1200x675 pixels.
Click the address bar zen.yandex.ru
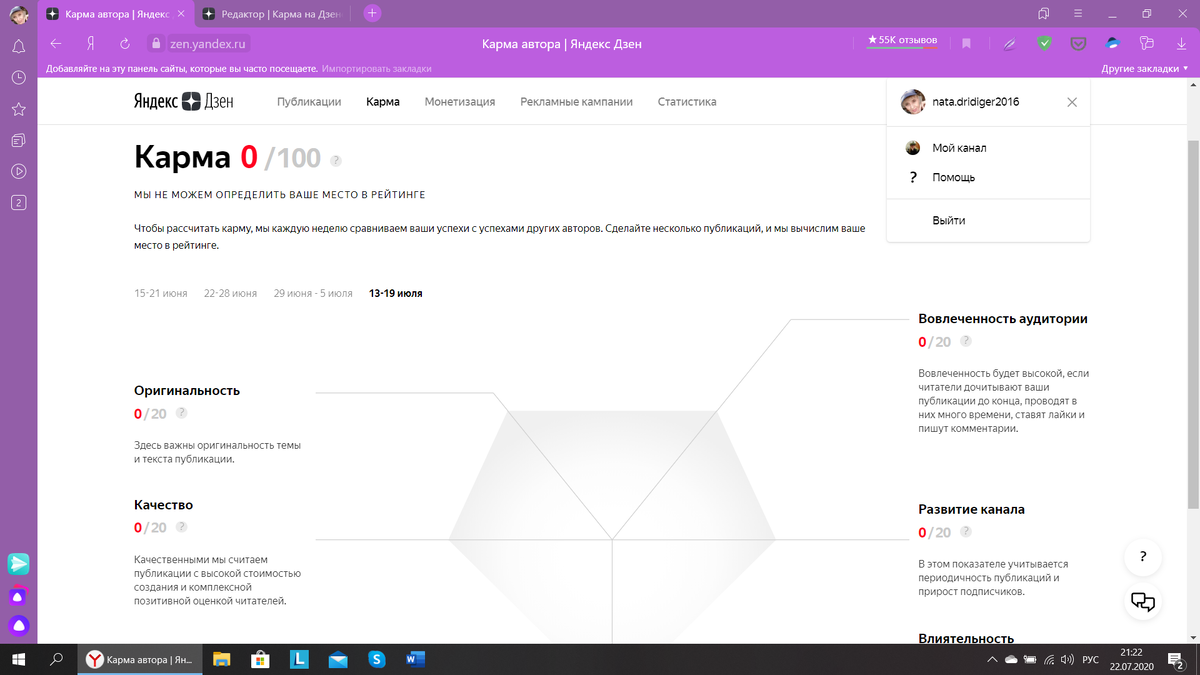[x=208, y=44]
